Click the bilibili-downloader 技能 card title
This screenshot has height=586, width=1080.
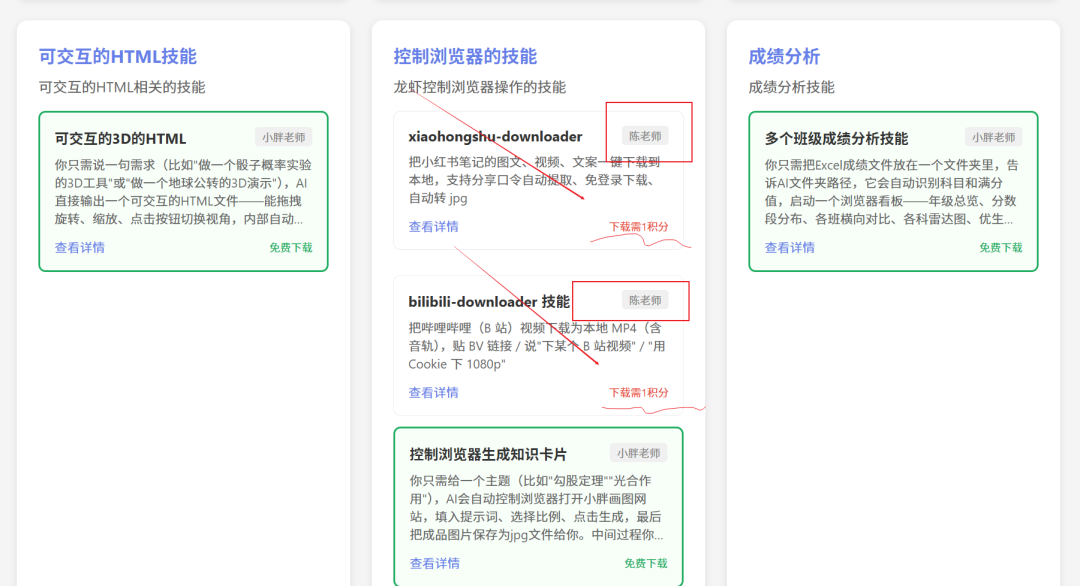(489, 302)
